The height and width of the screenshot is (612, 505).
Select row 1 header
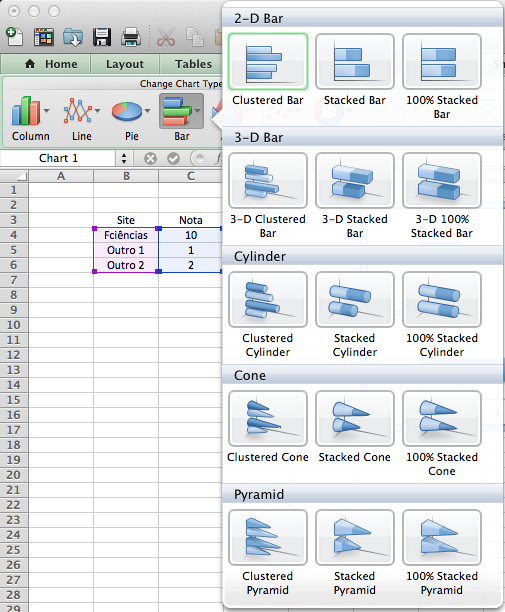point(14,190)
